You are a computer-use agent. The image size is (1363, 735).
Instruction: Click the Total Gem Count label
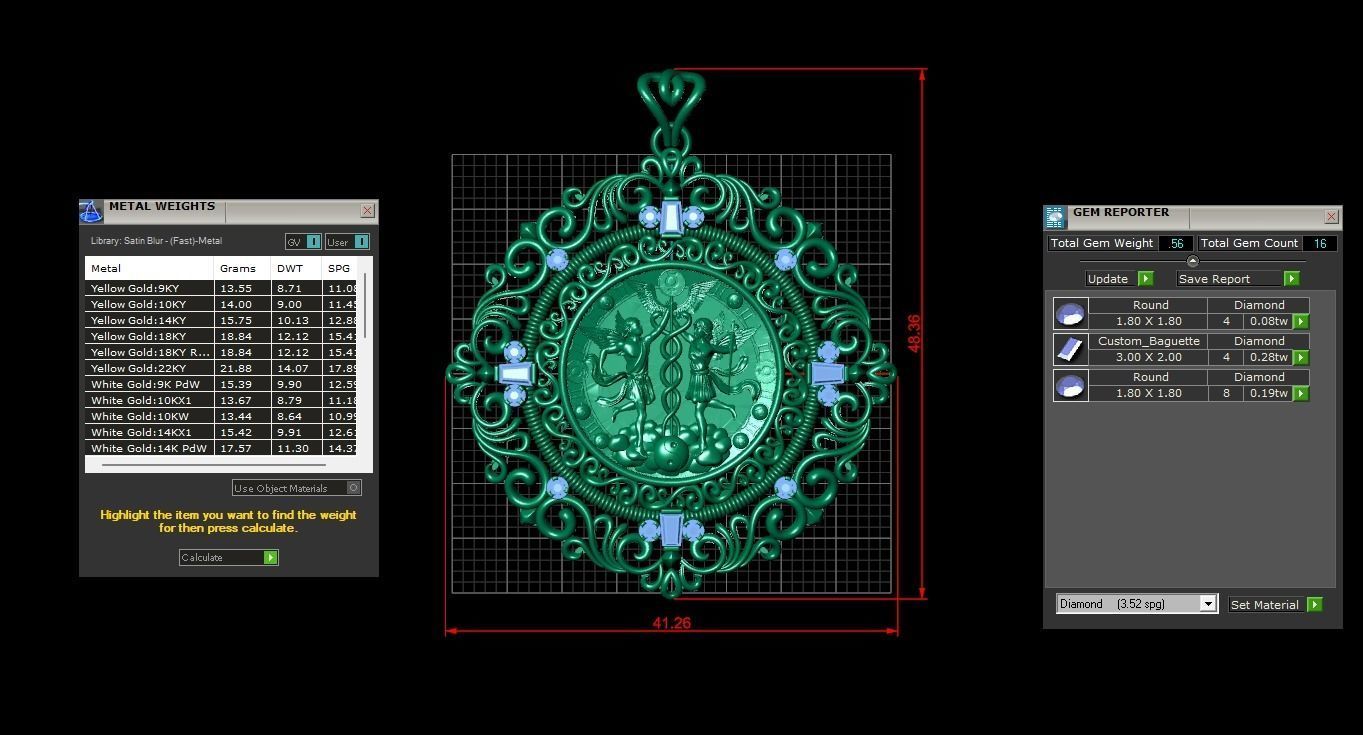pos(1249,243)
